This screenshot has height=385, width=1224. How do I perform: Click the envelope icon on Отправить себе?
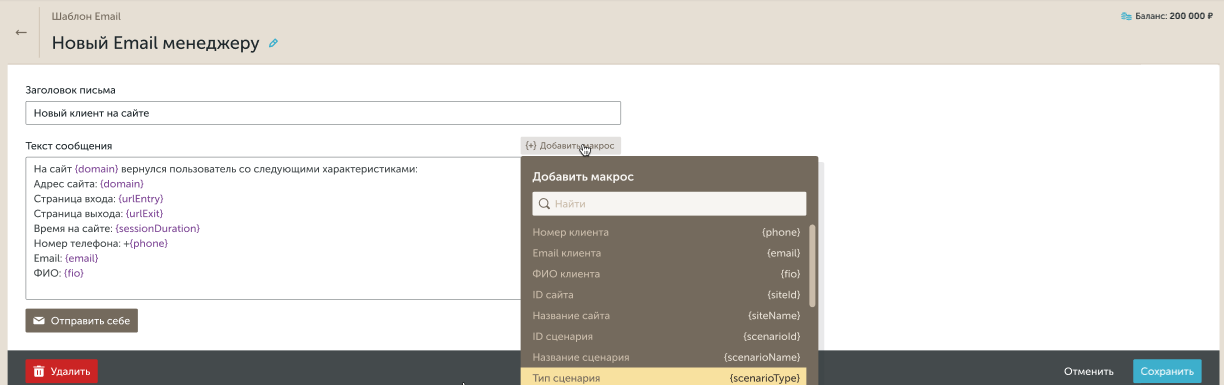coord(39,321)
